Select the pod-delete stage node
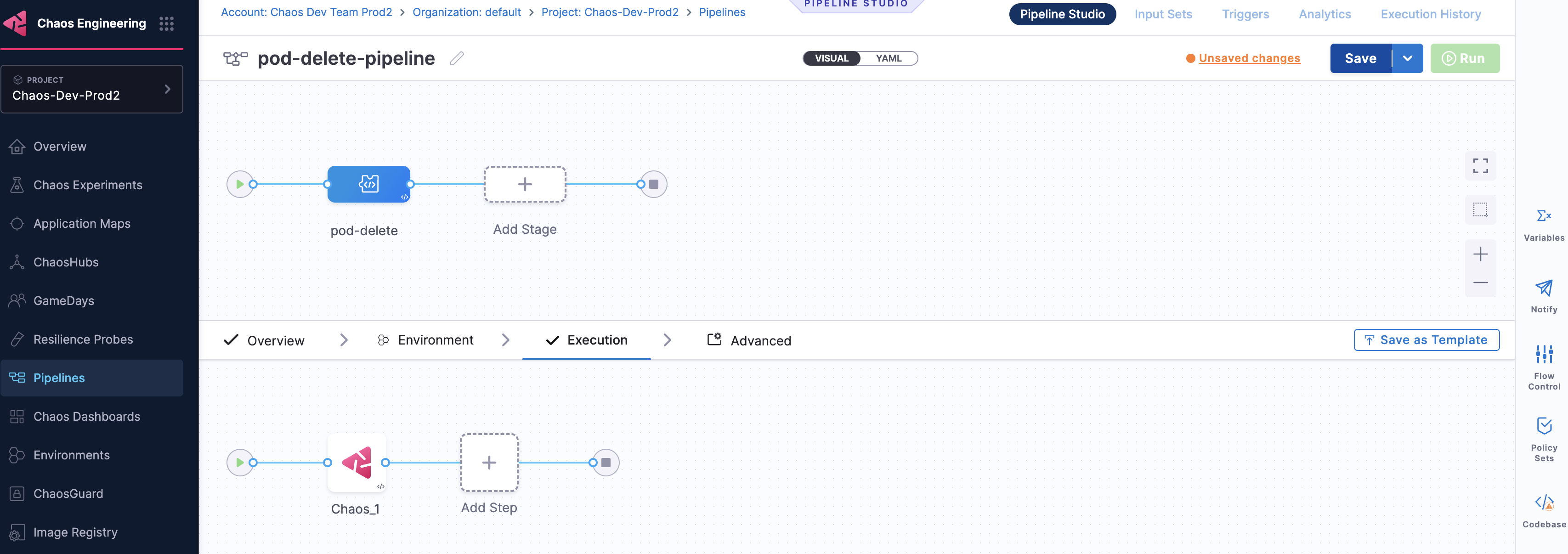This screenshot has width=1568, height=554. [x=368, y=184]
